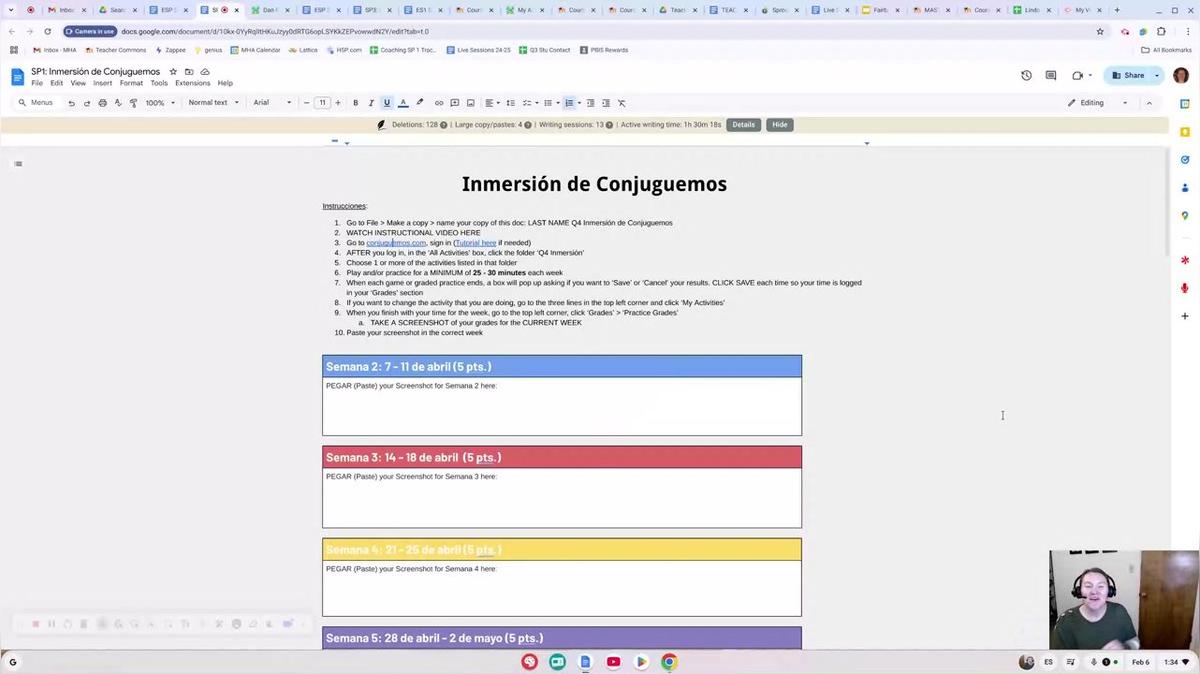The image size is (1200, 674).
Task: Open the comments panel icon
Action: [x=1051, y=75]
